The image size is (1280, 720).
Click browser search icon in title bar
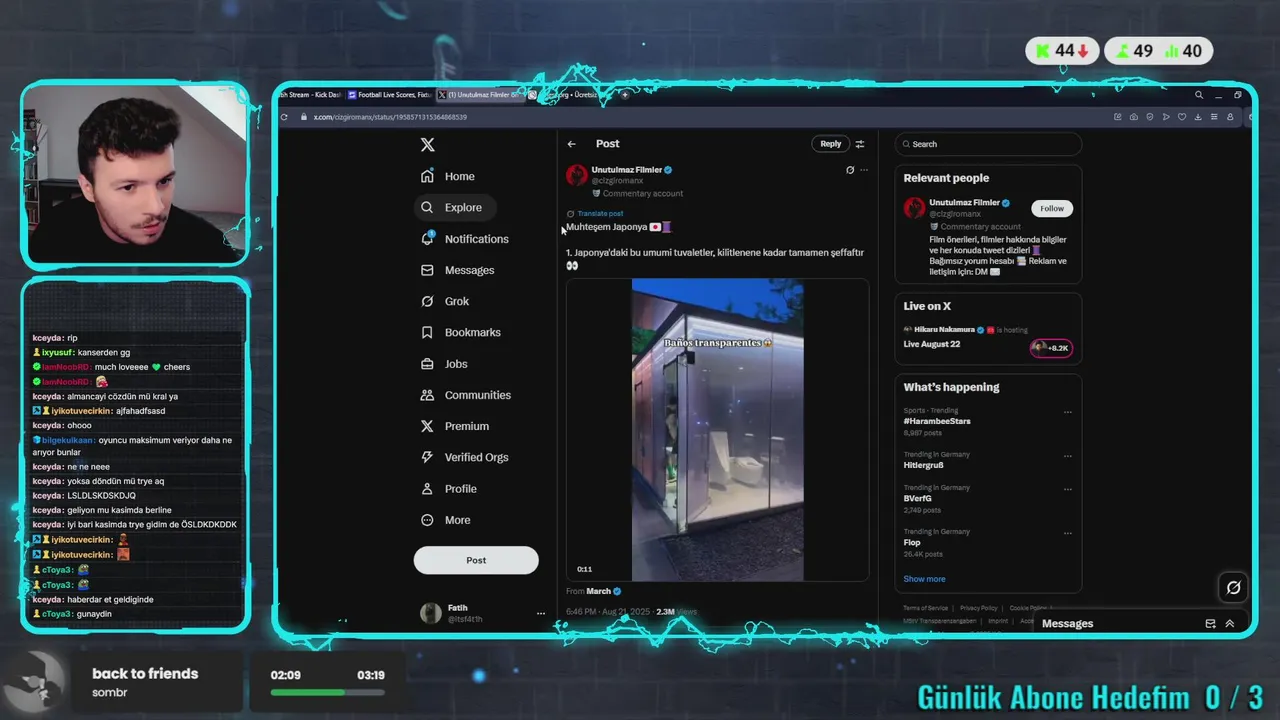pos(1199,95)
